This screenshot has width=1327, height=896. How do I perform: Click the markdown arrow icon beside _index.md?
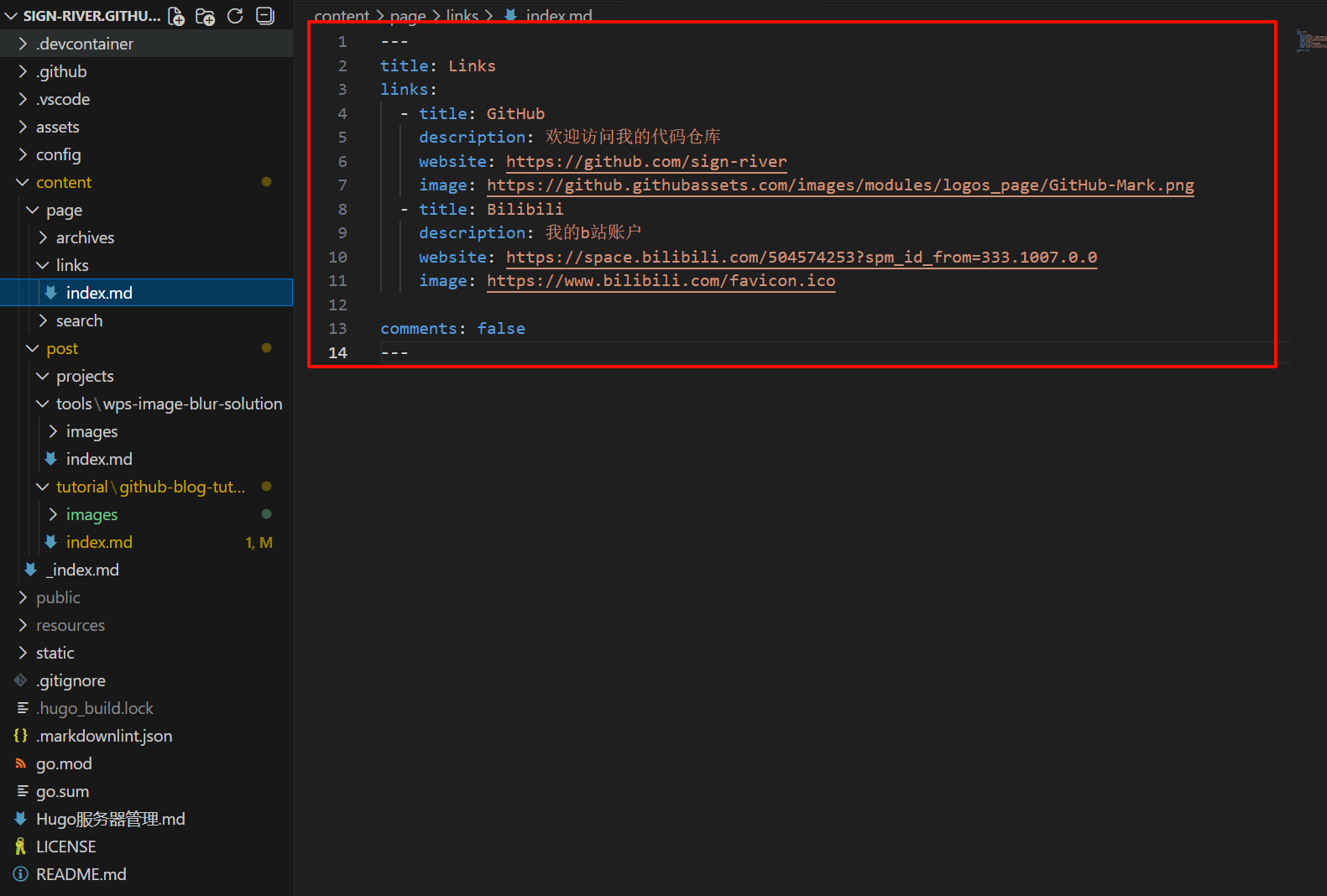pos(31,570)
